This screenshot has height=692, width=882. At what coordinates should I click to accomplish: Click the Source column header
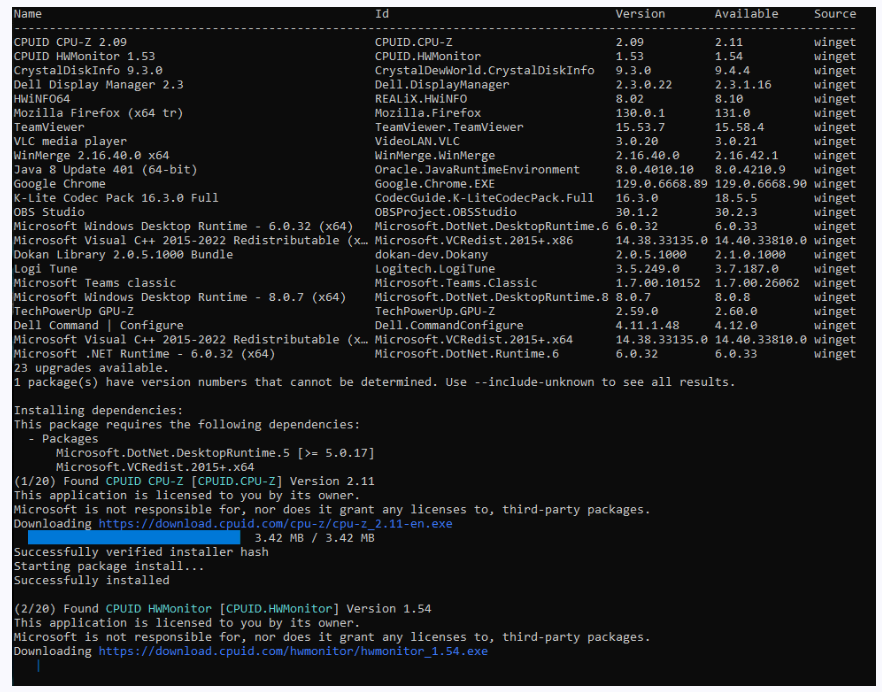click(835, 14)
